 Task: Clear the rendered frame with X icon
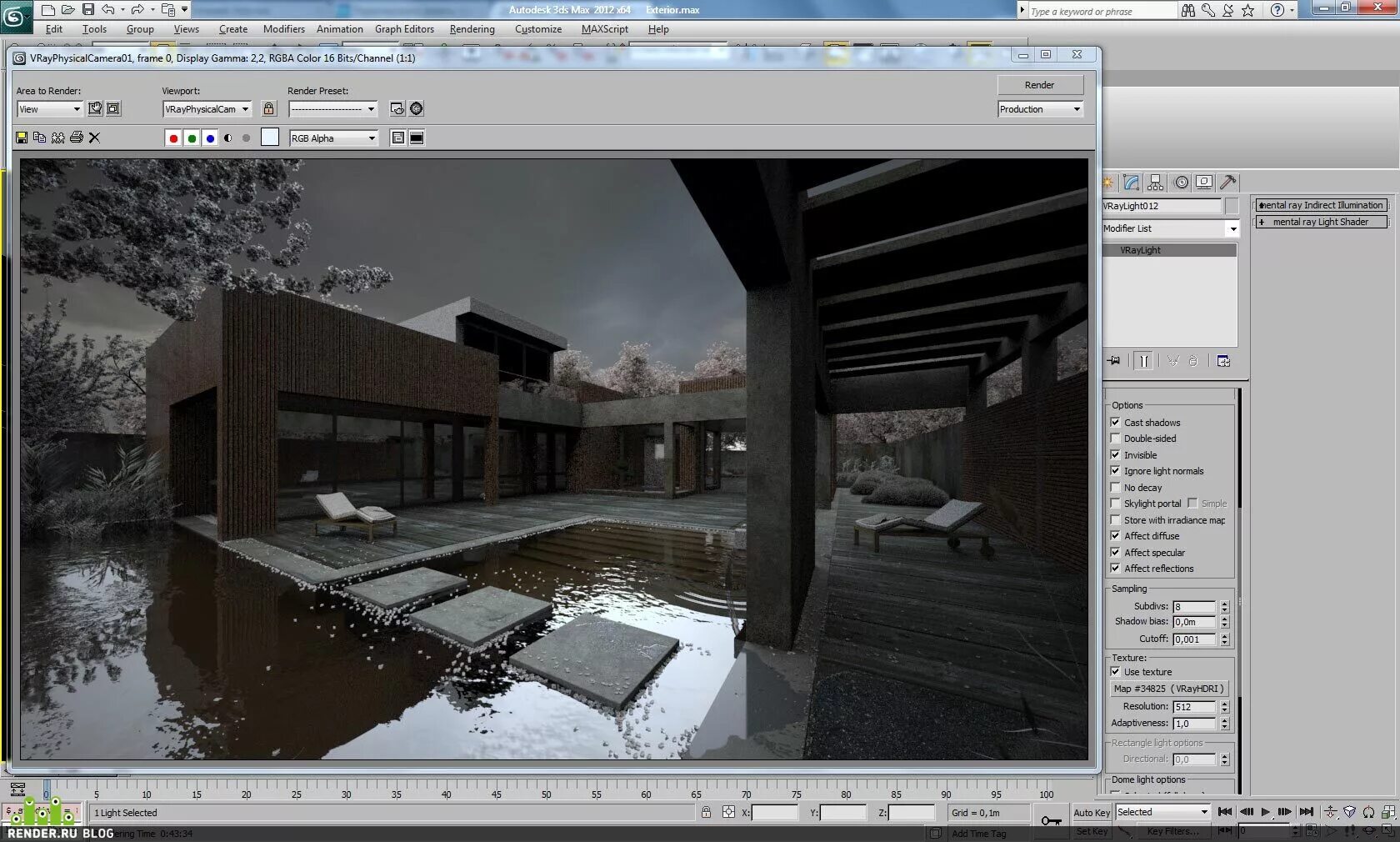(94, 138)
